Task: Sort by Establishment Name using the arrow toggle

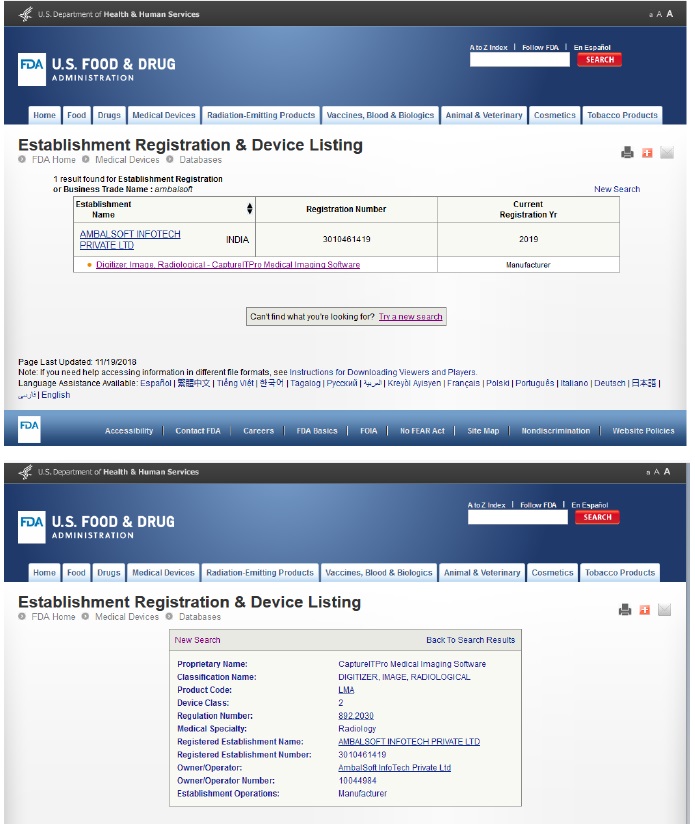Action: coord(250,209)
